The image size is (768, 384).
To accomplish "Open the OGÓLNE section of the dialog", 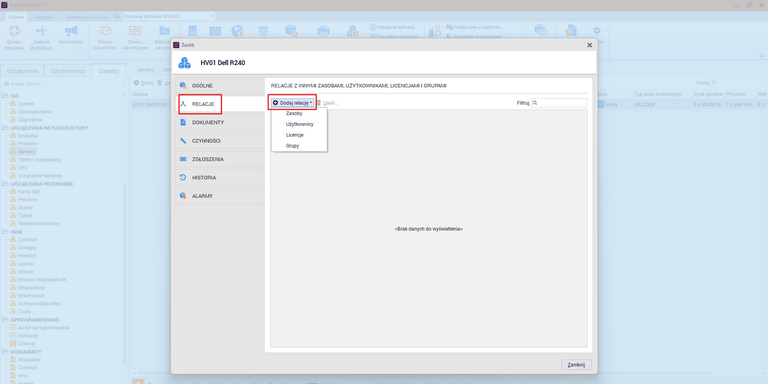I will [220, 85].
